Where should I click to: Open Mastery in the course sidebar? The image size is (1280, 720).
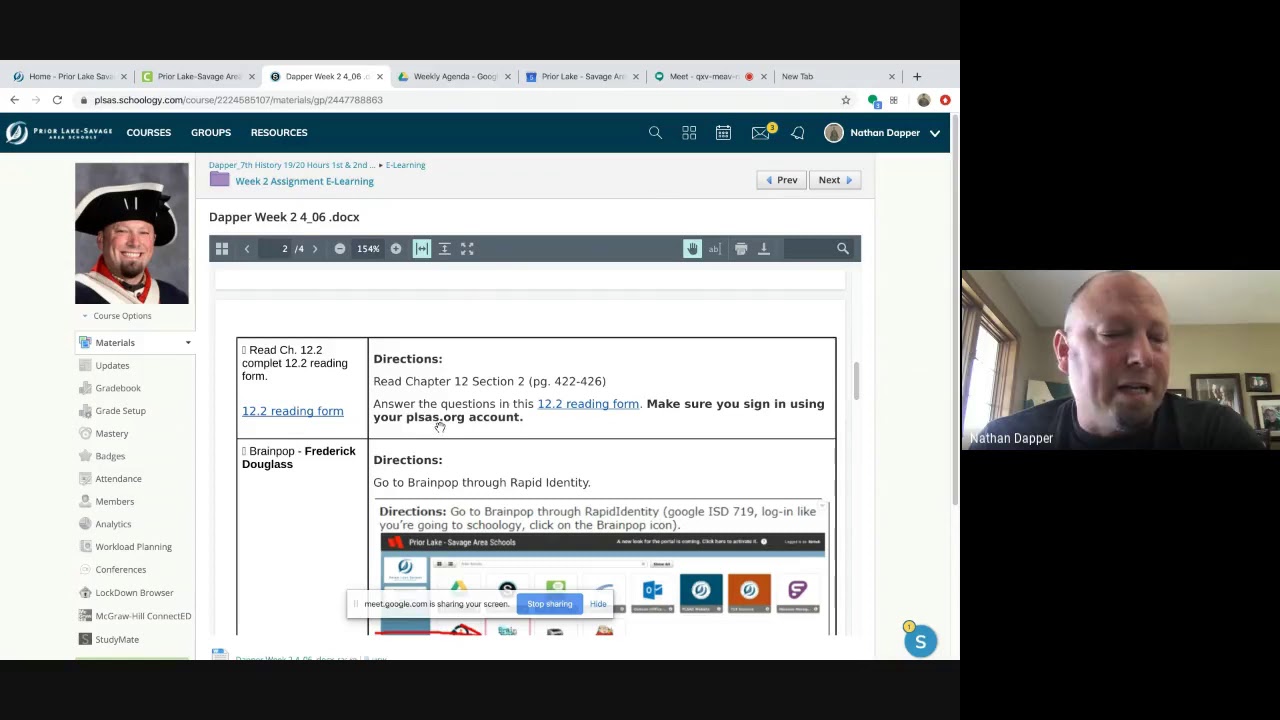click(x=112, y=434)
